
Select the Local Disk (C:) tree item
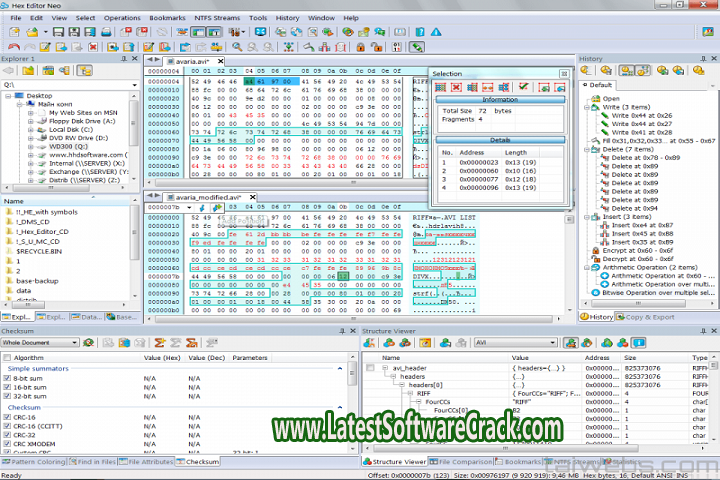tap(70, 129)
